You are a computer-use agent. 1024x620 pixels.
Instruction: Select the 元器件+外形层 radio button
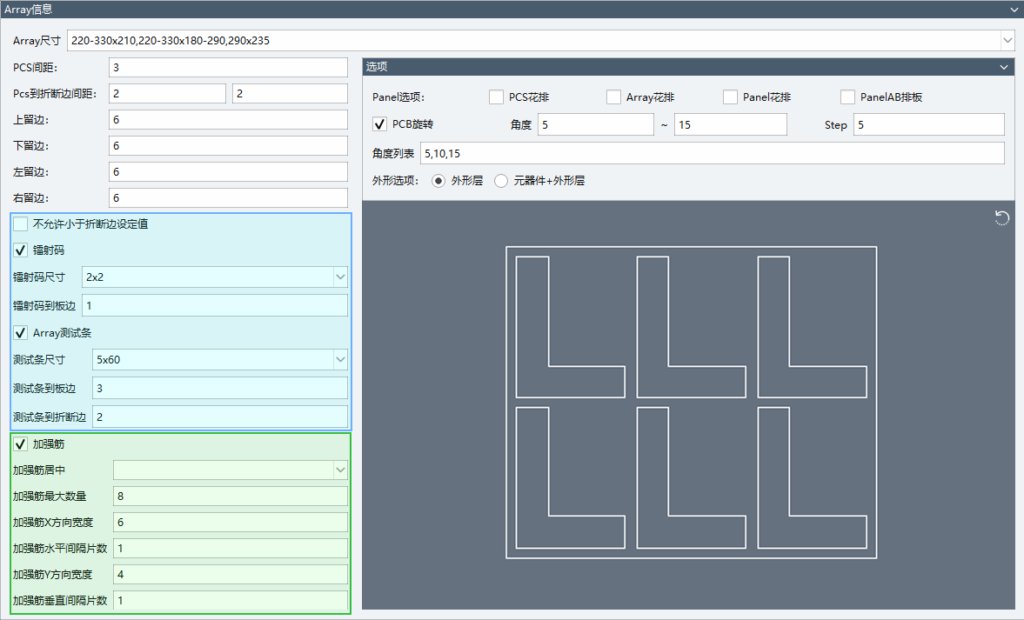tap(501, 181)
